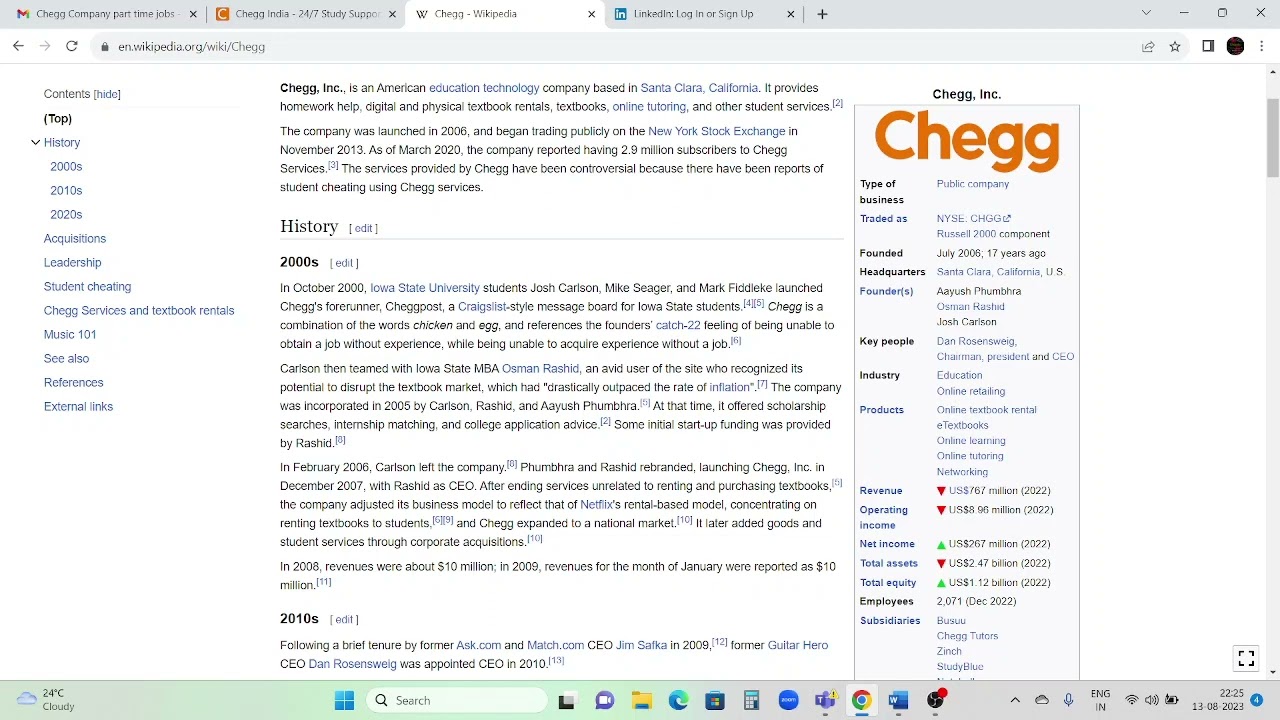
Task: Edit the History section
Action: (x=363, y=228)
